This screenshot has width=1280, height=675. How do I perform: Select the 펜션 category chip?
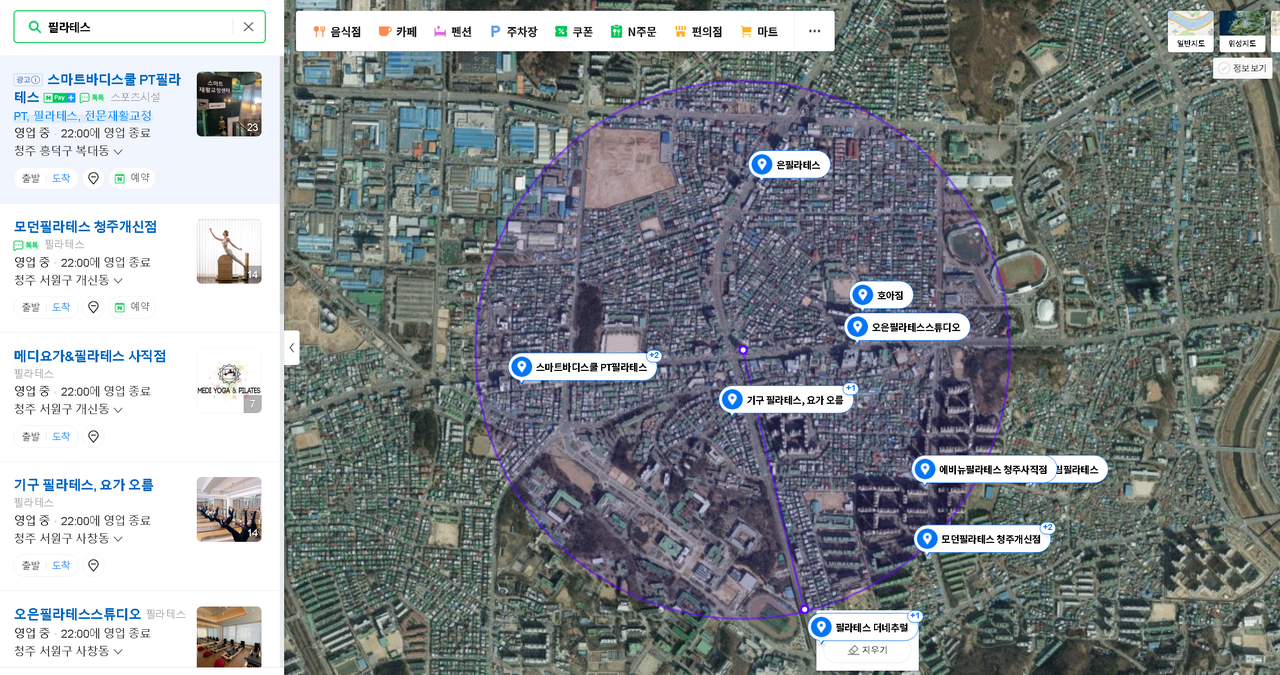pos(452,32)
